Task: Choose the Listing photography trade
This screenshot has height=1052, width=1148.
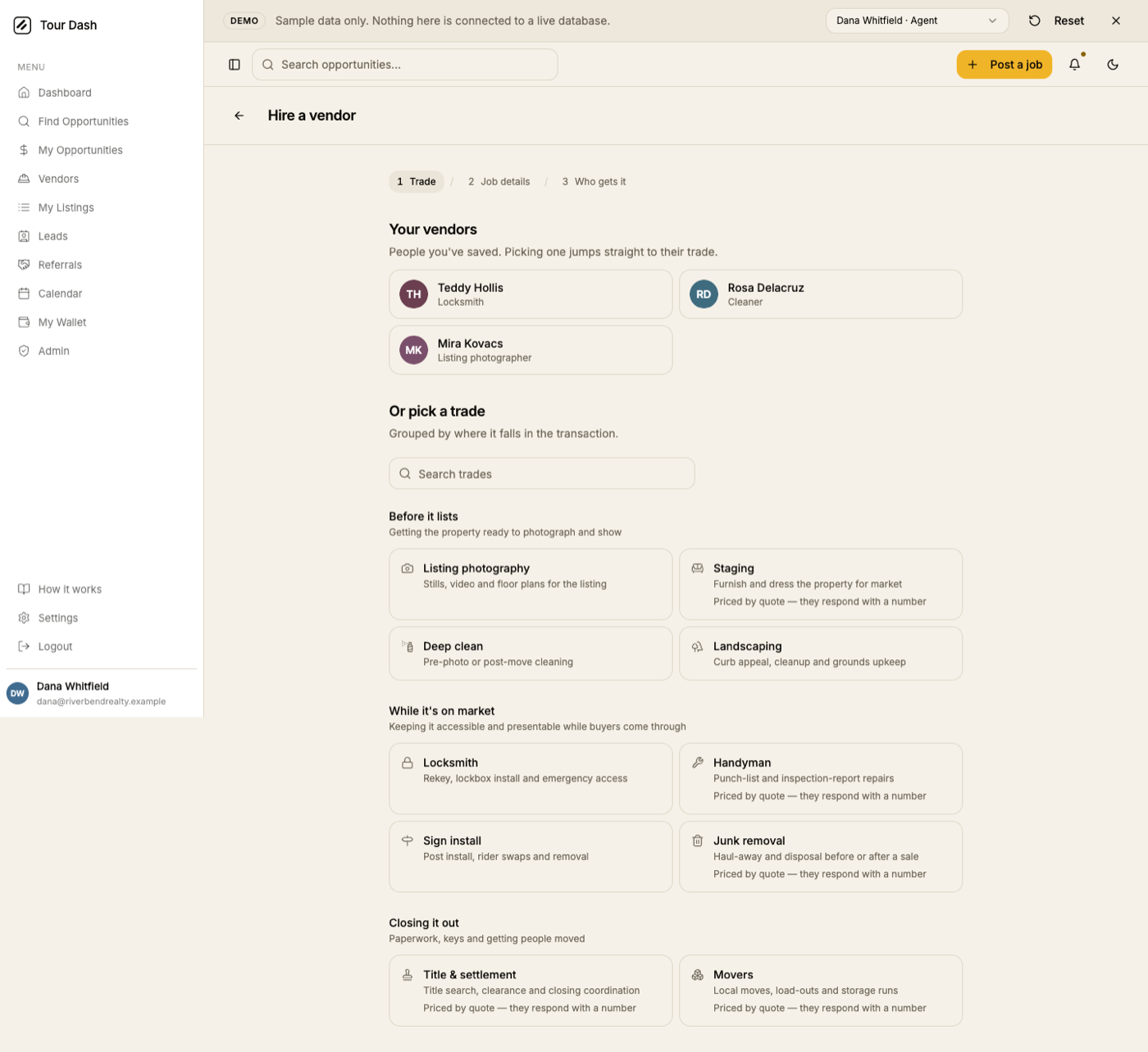Action: (x=531, y=585)
